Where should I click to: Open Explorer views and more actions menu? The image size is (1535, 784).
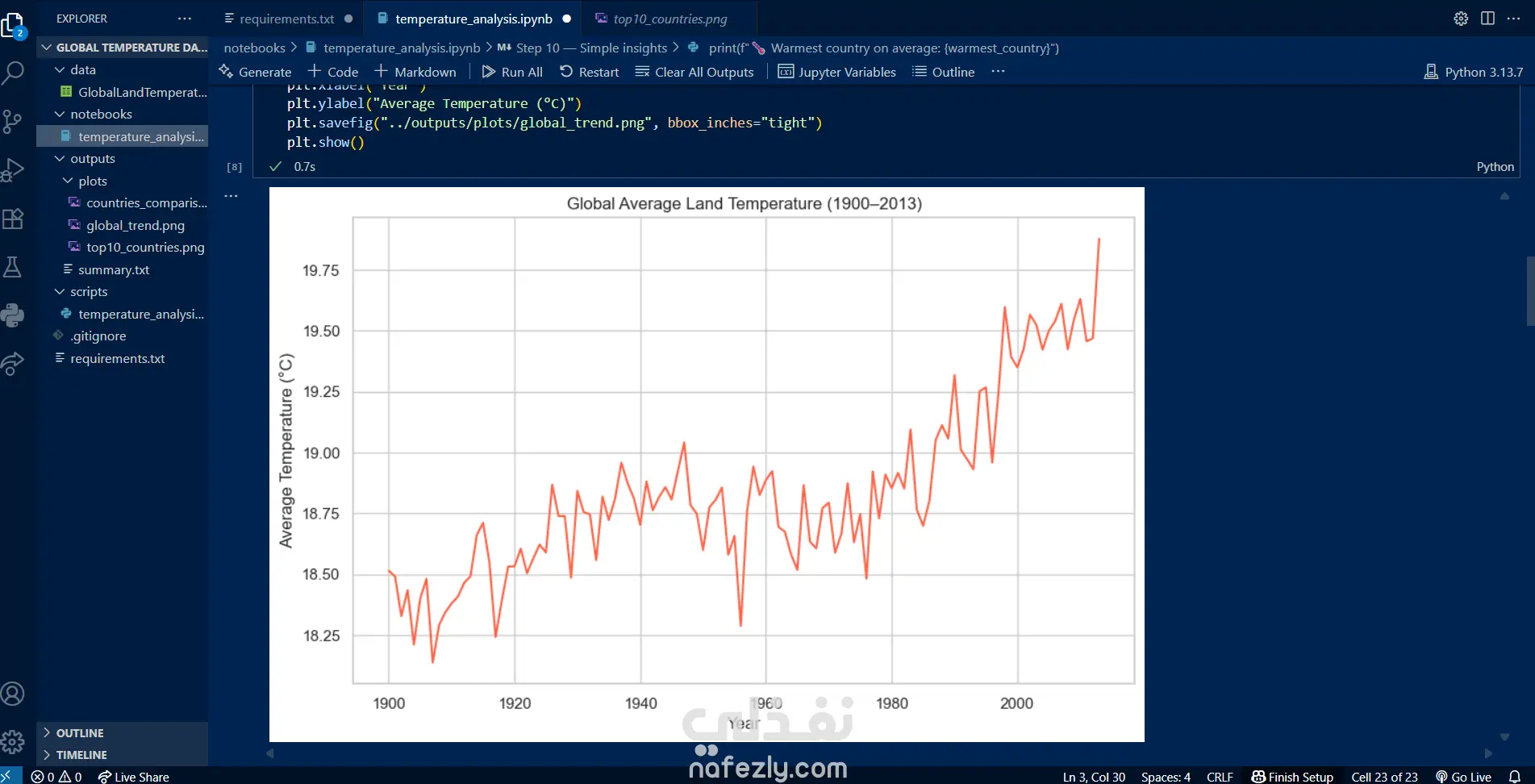[185, 19]
